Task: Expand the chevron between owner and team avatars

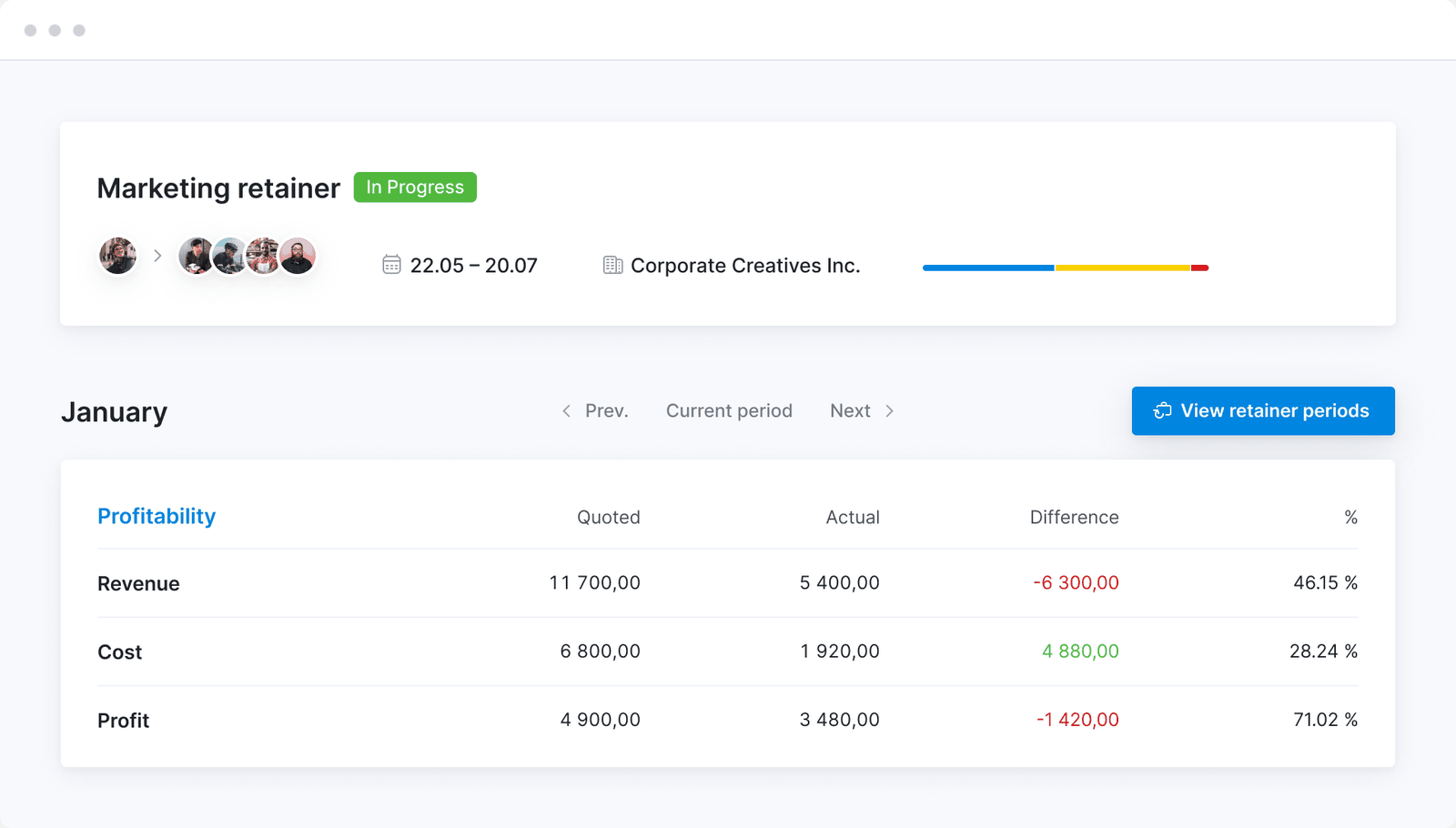Action: coord(157,256)
